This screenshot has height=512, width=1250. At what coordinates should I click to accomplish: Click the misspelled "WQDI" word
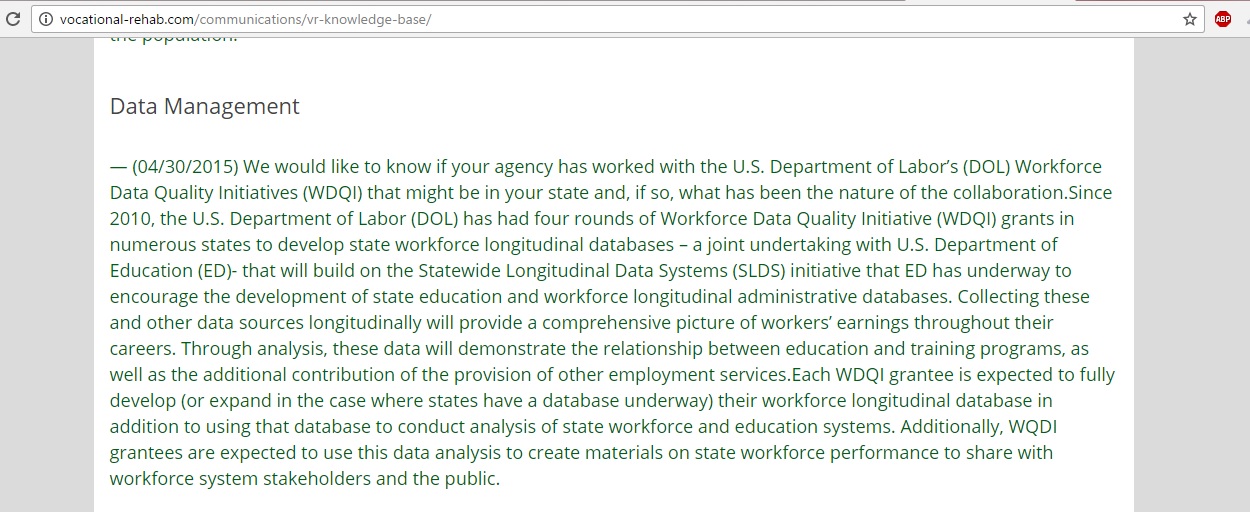click(1033, 427)
